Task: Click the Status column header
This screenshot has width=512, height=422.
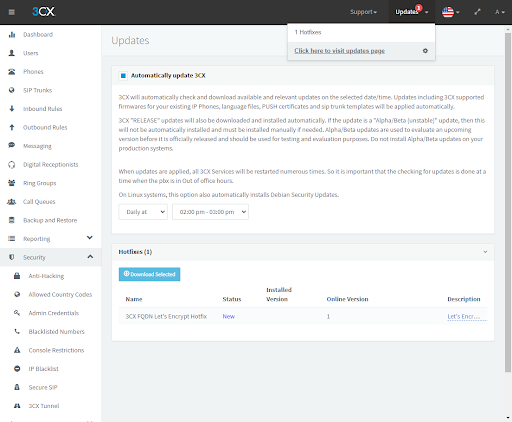Action: coord(232,299)
